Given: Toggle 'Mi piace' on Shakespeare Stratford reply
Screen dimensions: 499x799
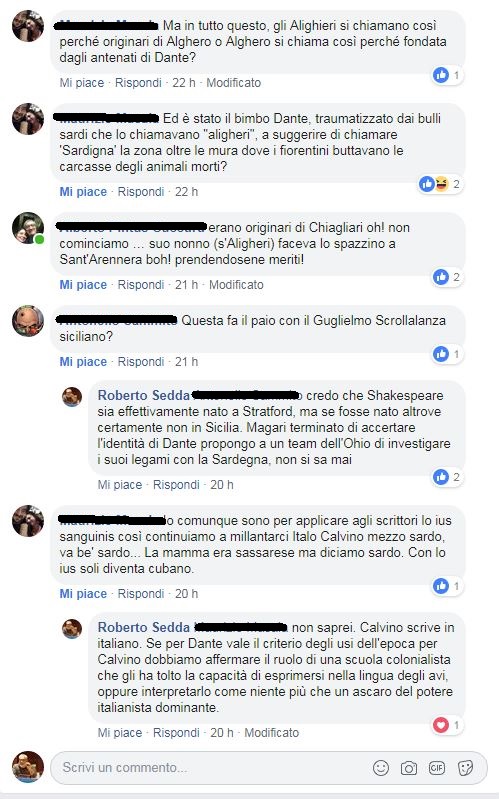Looking at the screenshot, I should [x=120, y=485].
